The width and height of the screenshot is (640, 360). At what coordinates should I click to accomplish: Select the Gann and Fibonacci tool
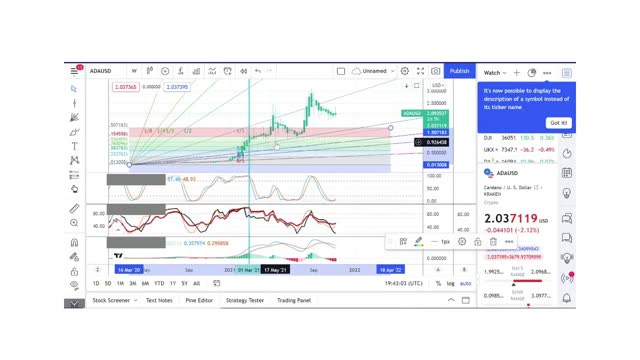click(74, 118)
